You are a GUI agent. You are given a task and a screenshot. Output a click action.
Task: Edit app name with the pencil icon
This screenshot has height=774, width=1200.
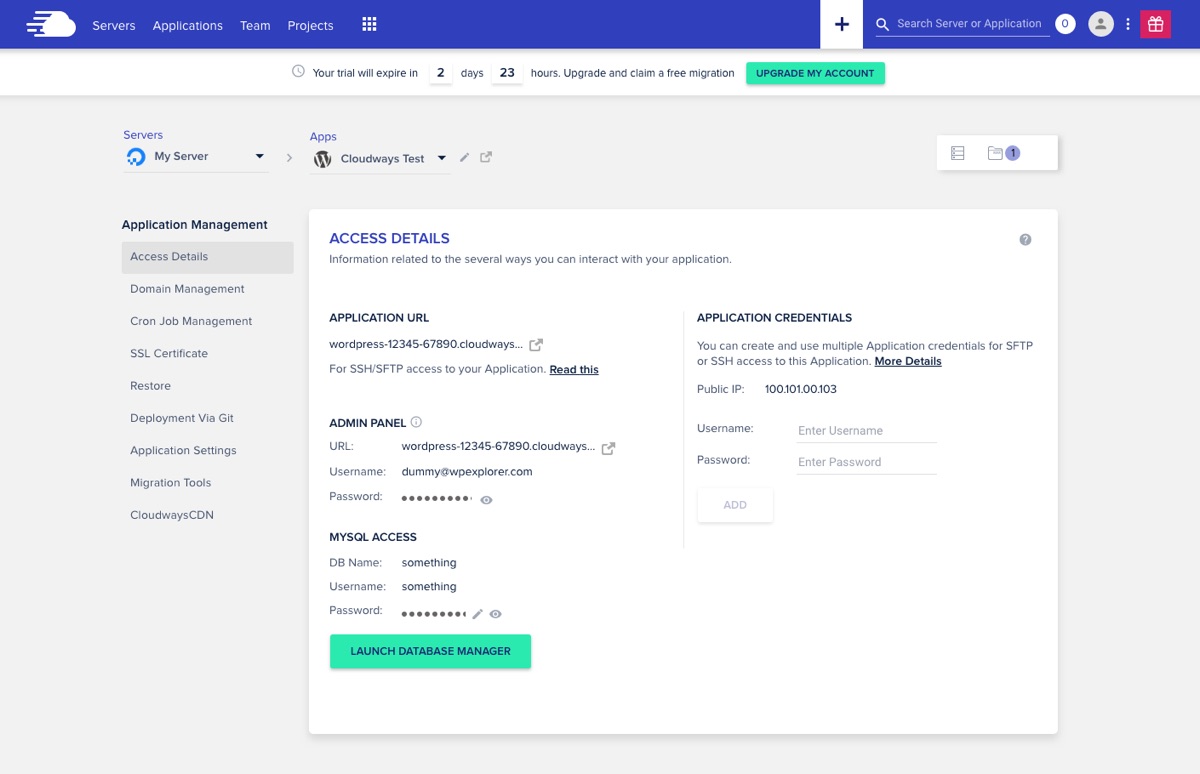coord(464,158)
